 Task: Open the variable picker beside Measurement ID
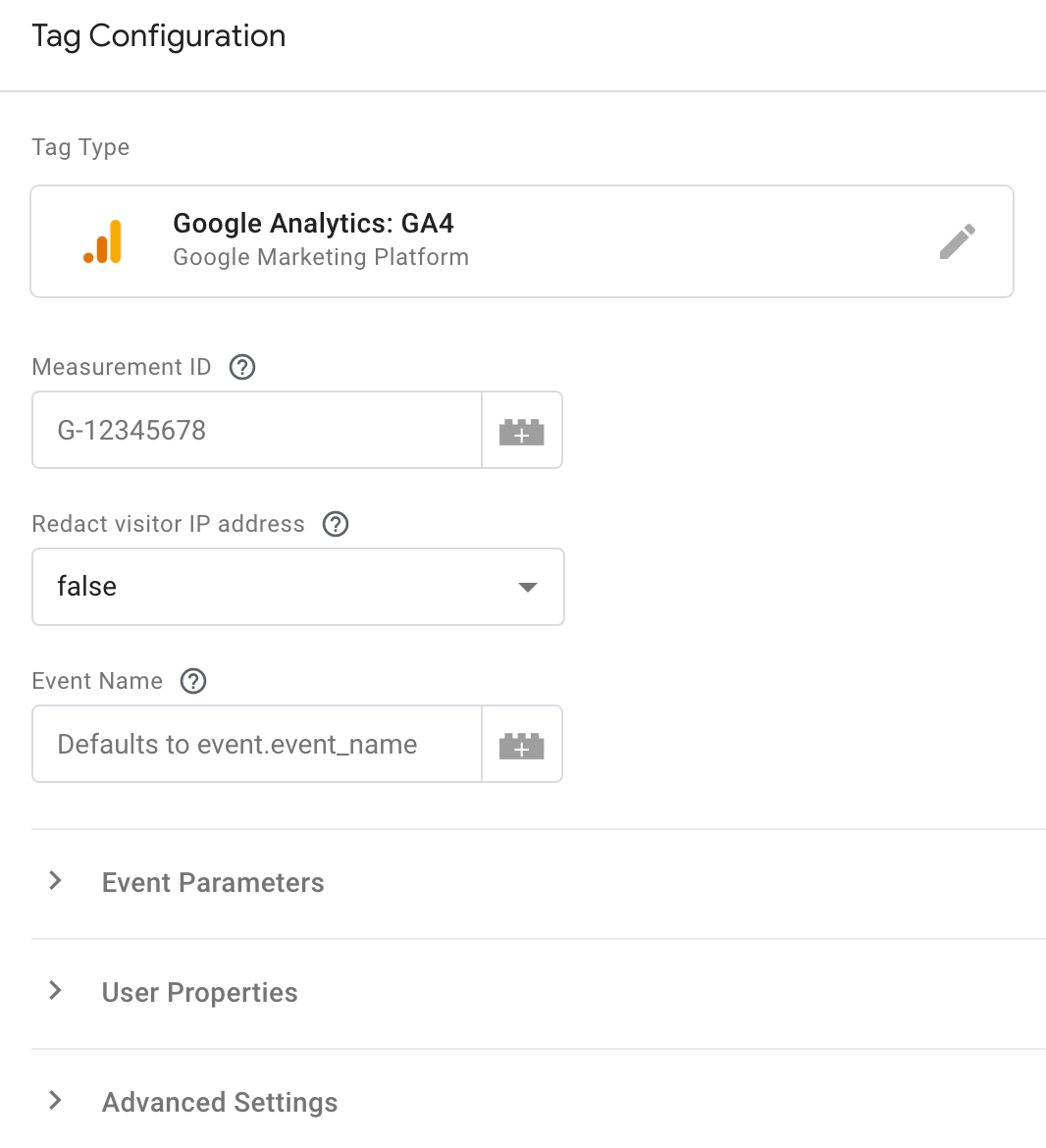point(521,430)
